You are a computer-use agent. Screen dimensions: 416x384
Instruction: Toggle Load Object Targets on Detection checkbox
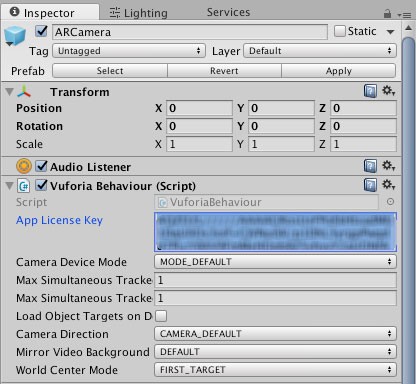[x=161, y=316]
